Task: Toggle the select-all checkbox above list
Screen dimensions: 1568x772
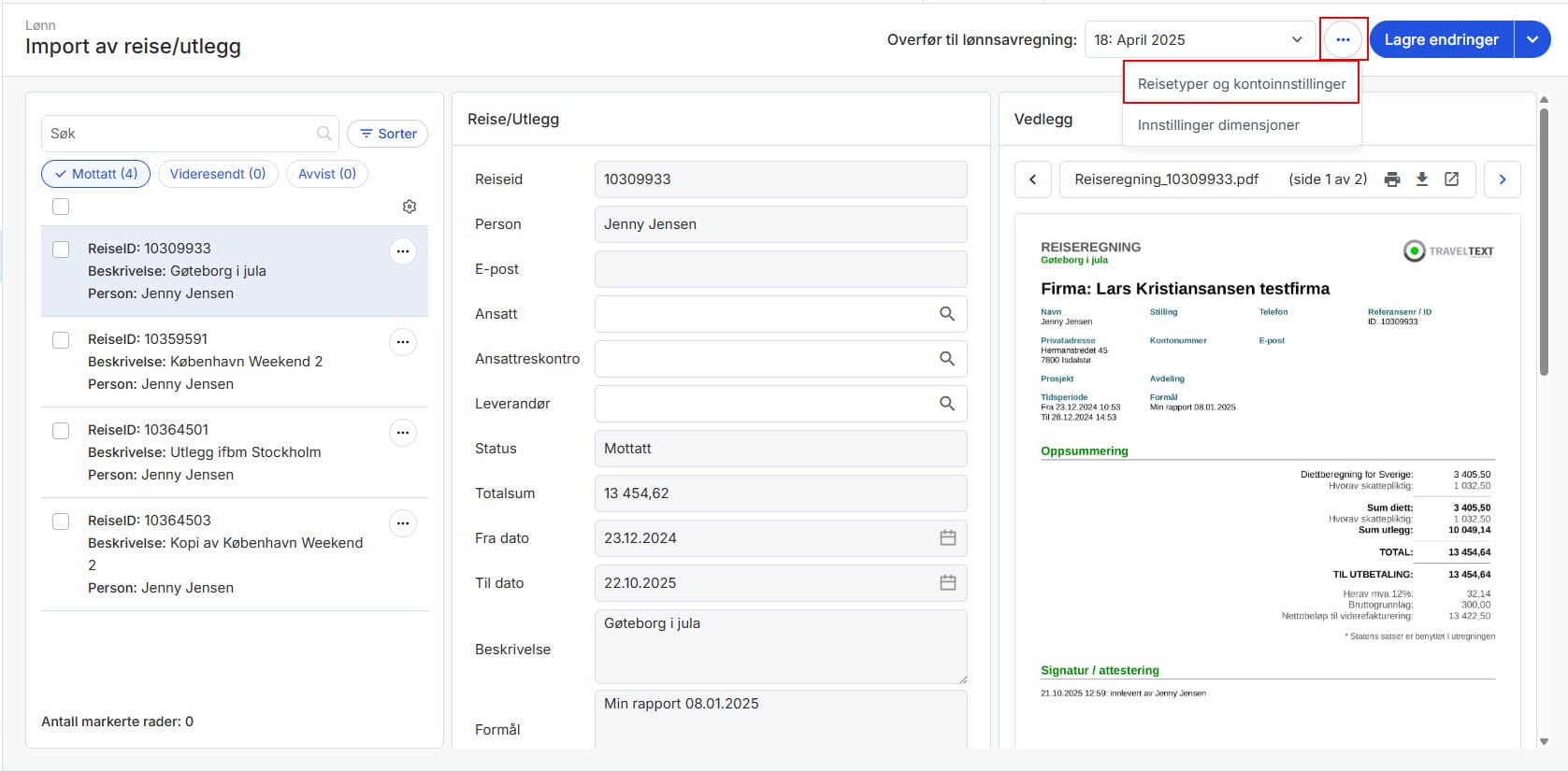Action: pos(61,207)
